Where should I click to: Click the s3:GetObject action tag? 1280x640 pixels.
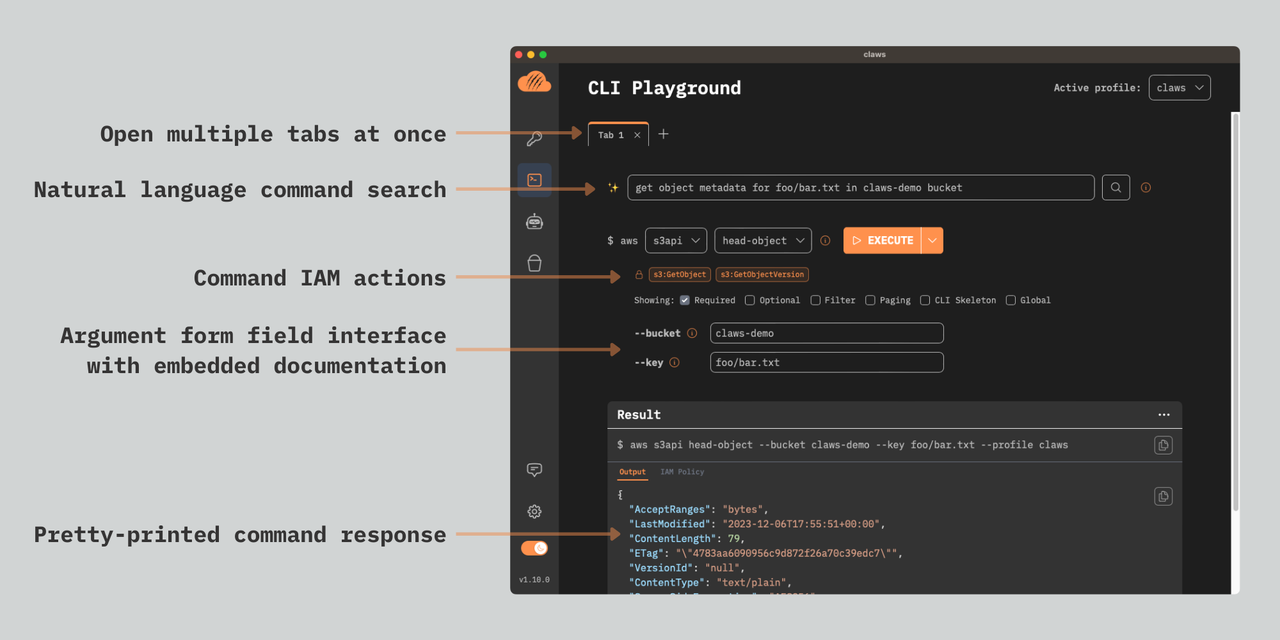680,275
